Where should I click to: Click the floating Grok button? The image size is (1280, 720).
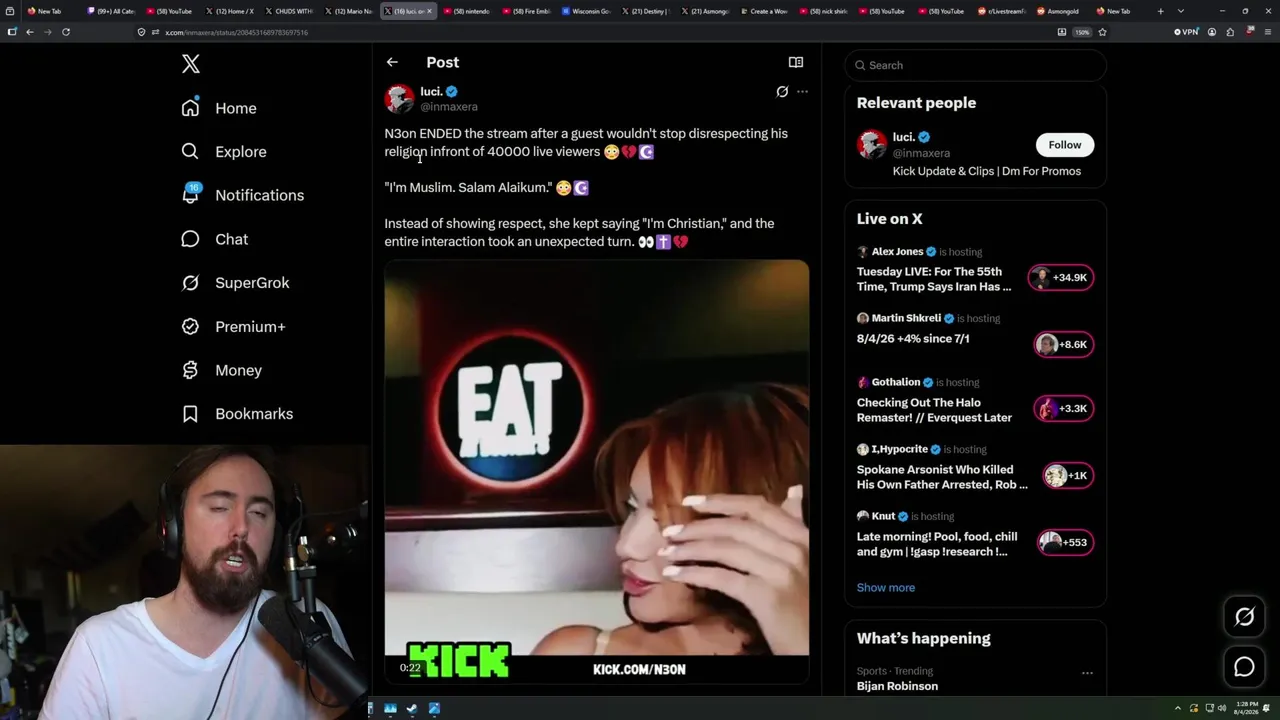point(1244,617)
